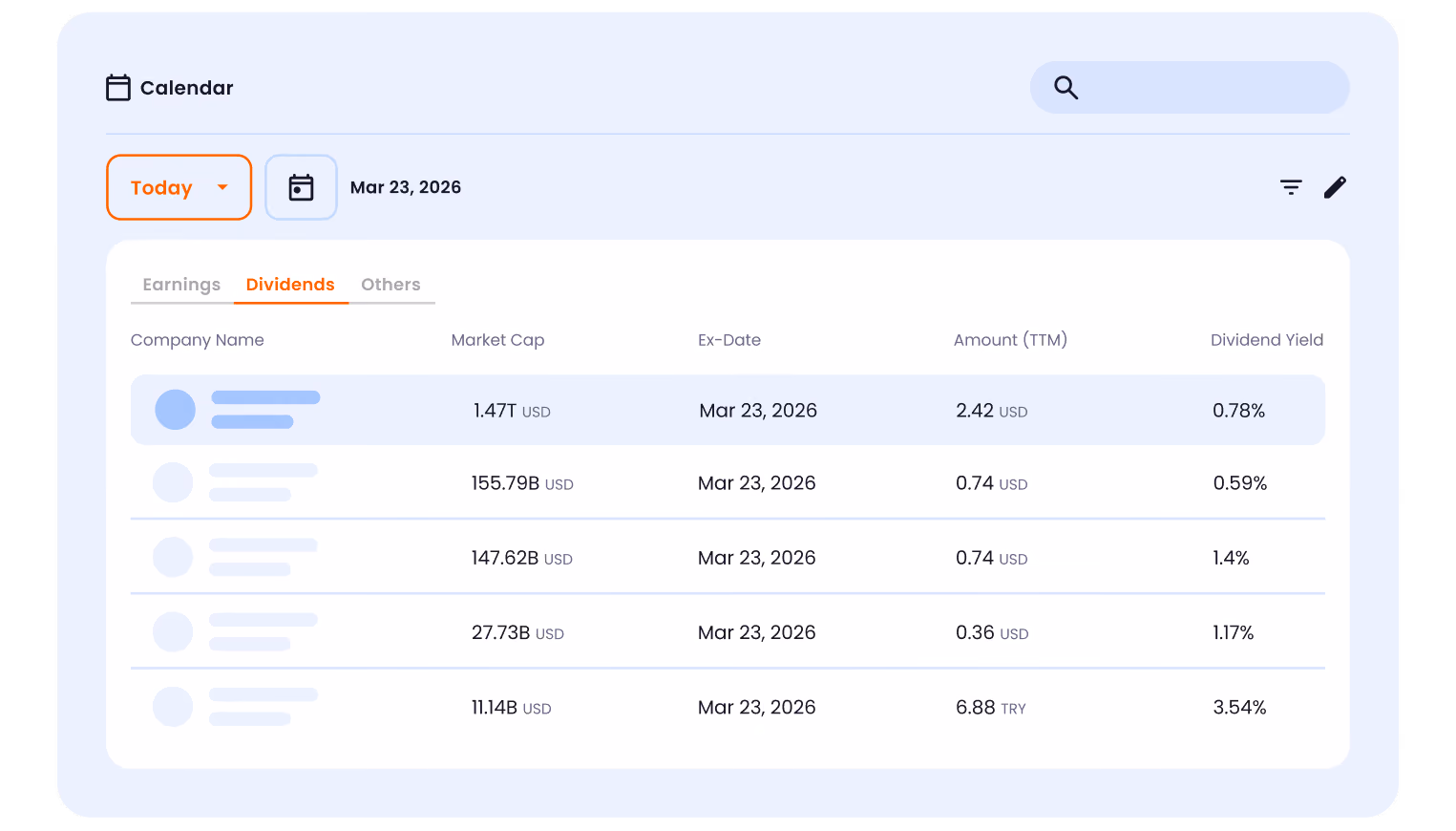This screenshot has height=831, width=1456.
Task: Open the filter options icon
Action: 1291,187
